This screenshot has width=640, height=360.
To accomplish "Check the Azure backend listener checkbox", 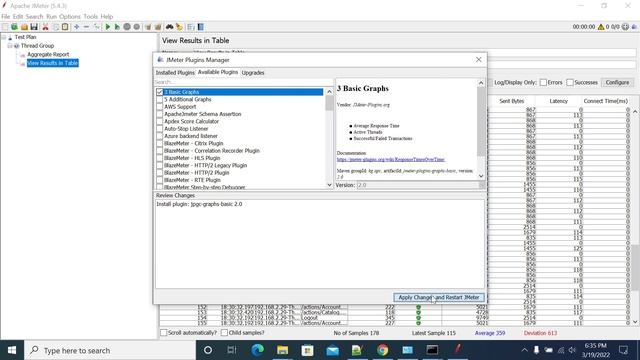I will [160, 136].
